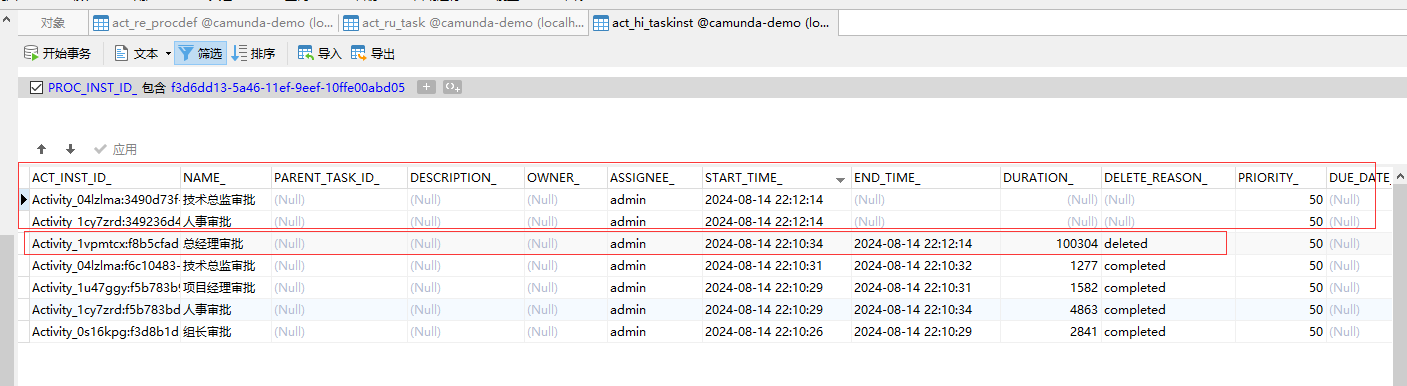Click the 组长审批 name cell
The height and width of the screenshot is (386, 1407).
tap(226, 332)
